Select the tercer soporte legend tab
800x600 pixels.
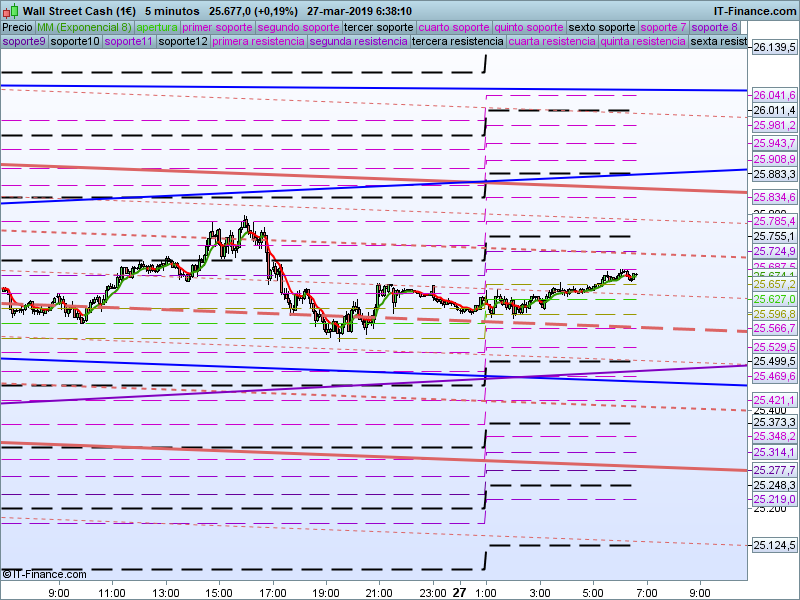(x=379, y=28)
